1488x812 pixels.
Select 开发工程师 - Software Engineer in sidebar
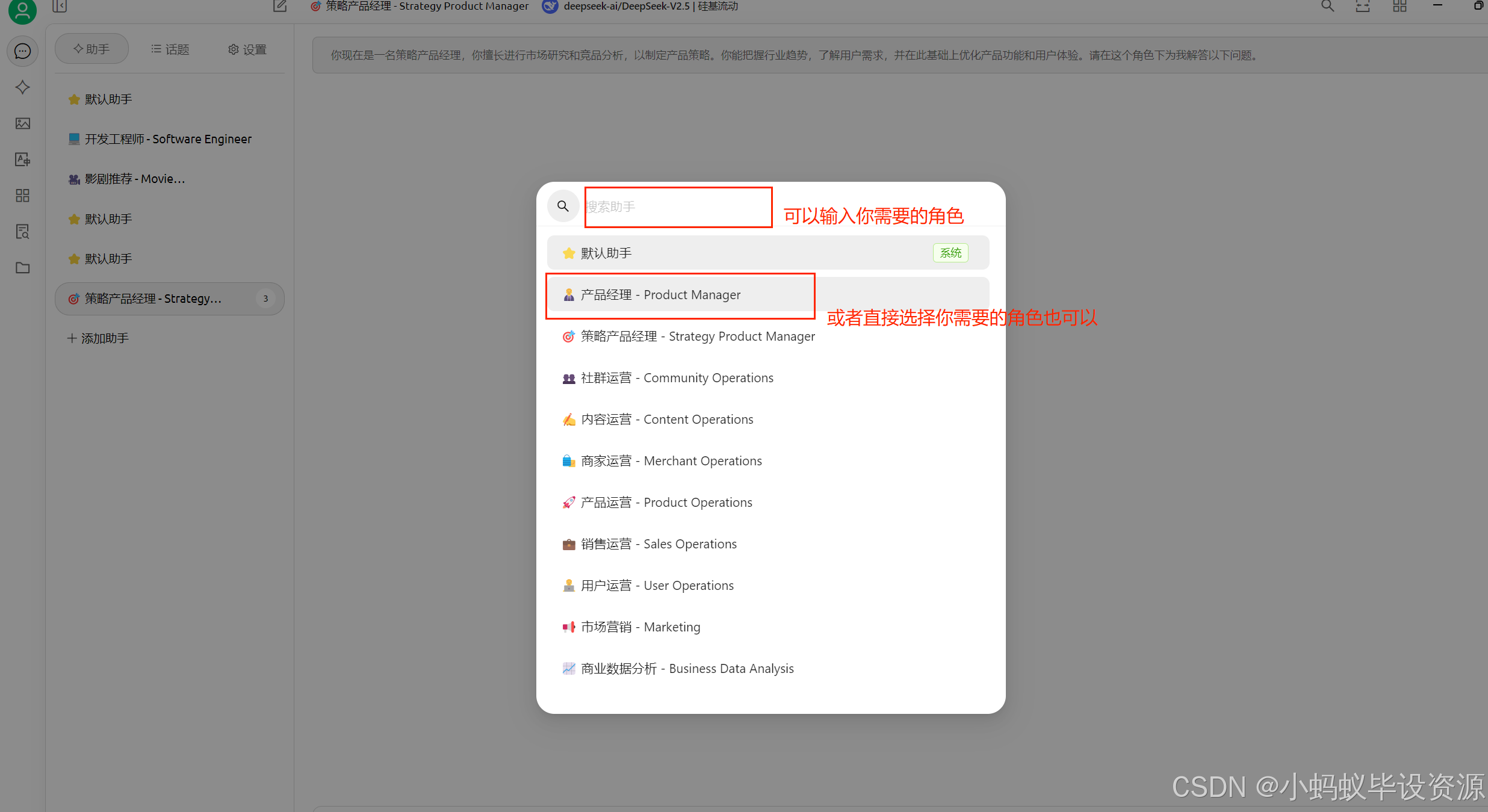(x=167, y=139)
